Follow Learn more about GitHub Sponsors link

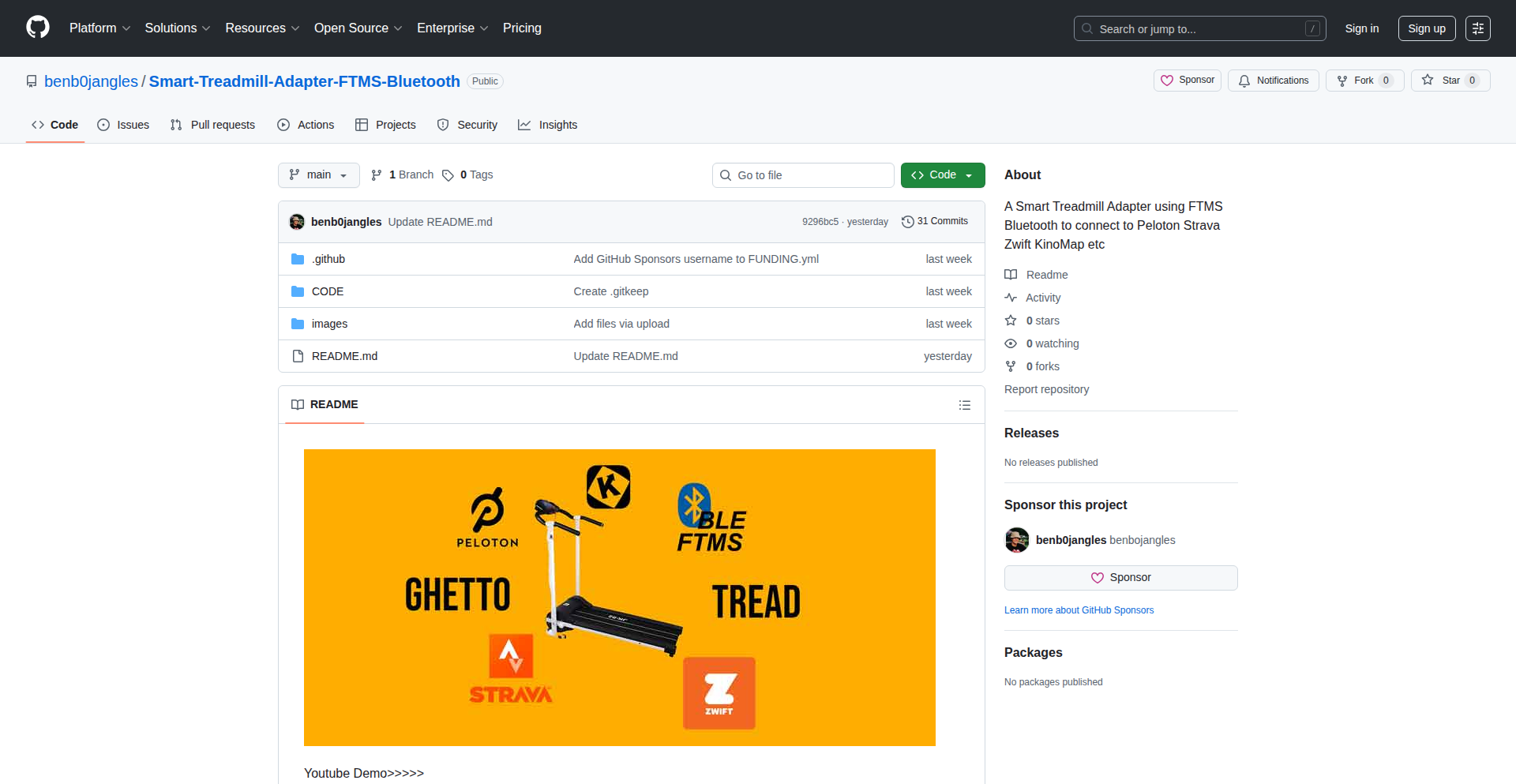1079,610
